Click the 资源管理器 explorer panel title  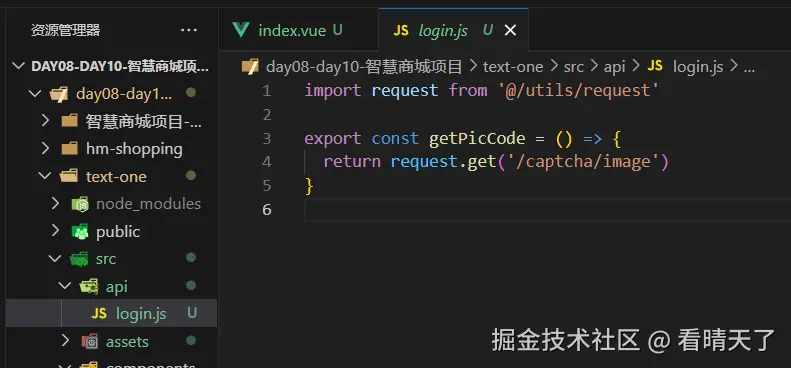66,30
